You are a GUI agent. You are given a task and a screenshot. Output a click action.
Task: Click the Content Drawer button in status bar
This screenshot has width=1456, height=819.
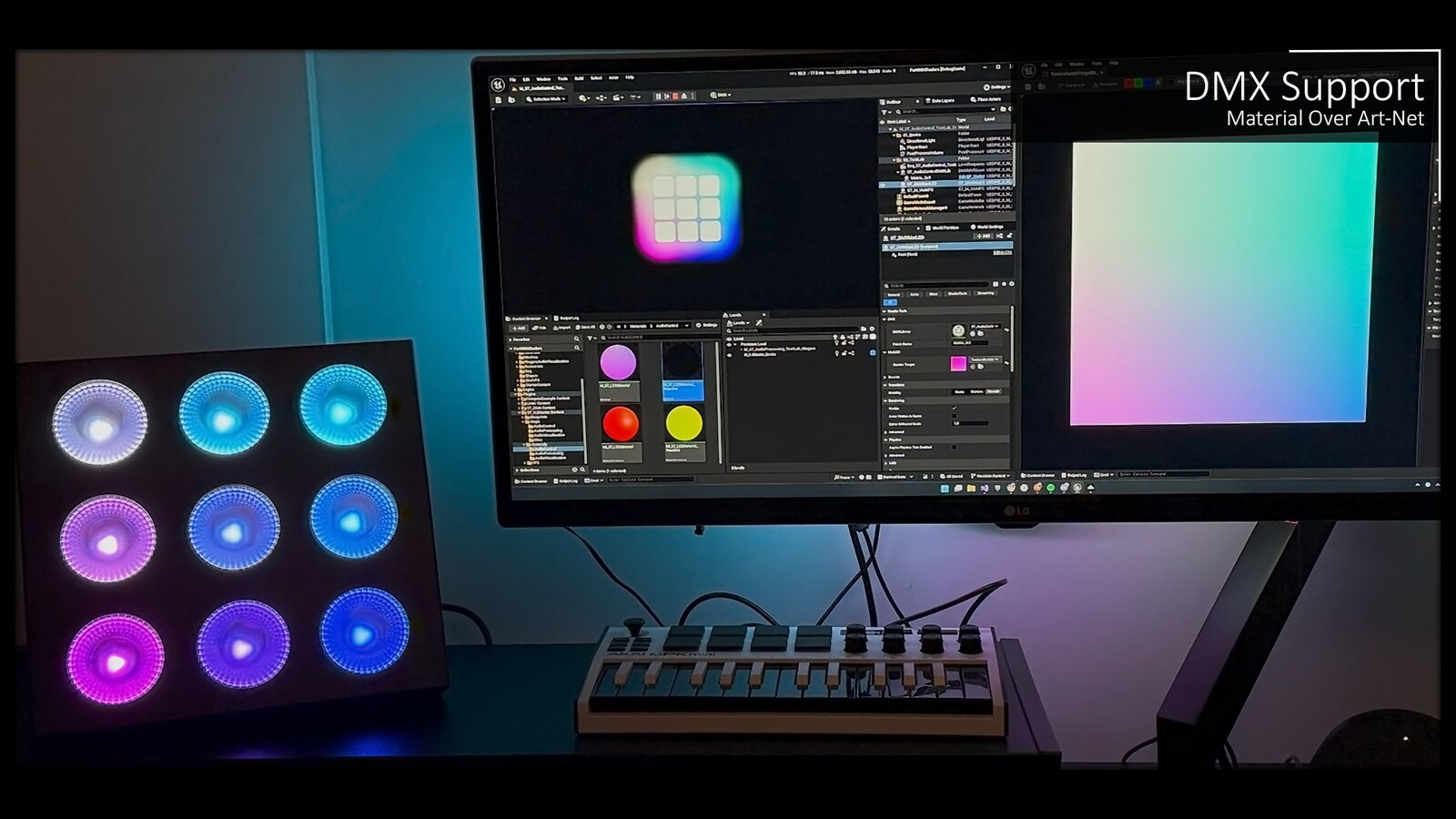pos(531,481)
